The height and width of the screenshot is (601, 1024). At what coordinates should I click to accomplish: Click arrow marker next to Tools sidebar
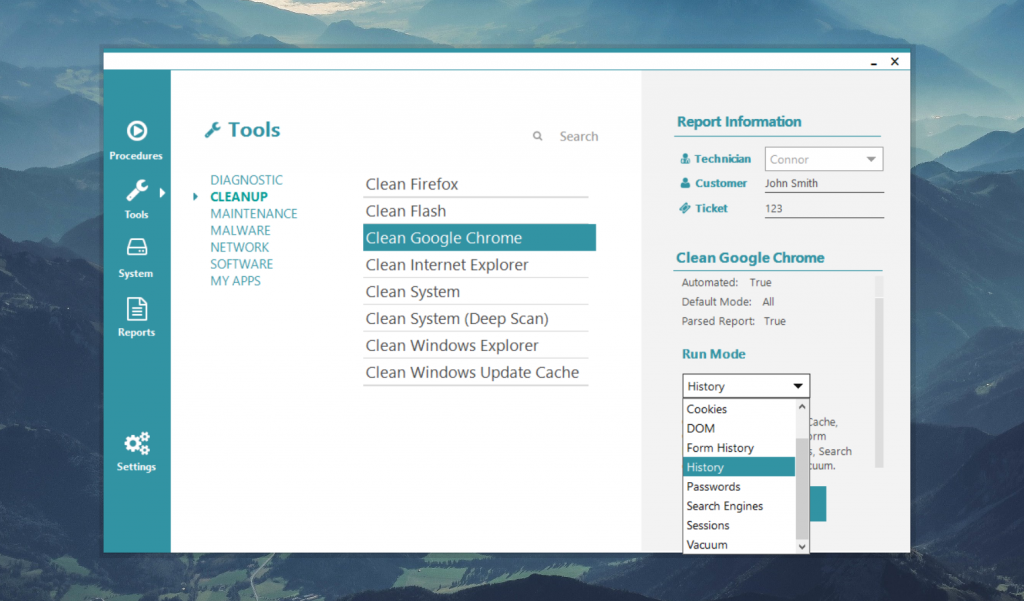click(x=162, y=193)
